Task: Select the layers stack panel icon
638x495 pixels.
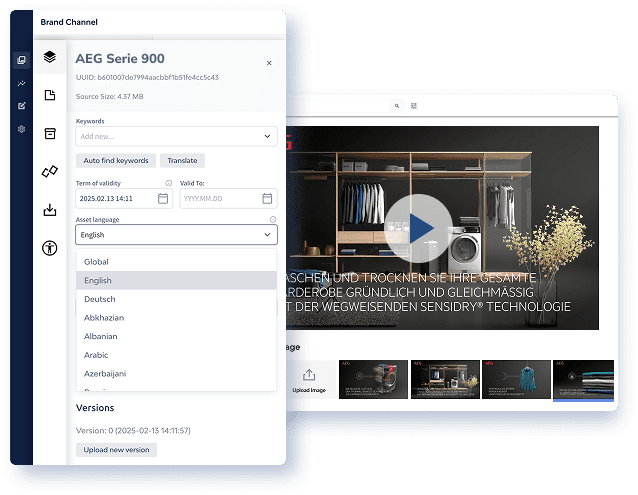Action: pyautogui.click(x=50, y=57)
